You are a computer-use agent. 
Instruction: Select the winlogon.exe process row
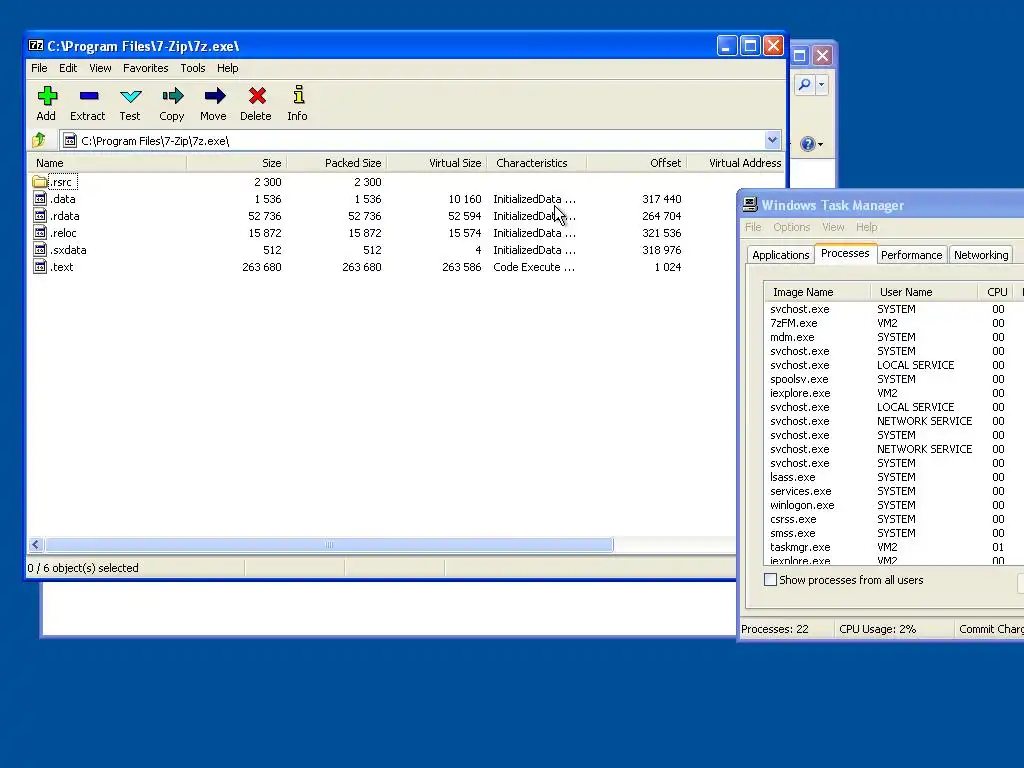pos(893,505)
